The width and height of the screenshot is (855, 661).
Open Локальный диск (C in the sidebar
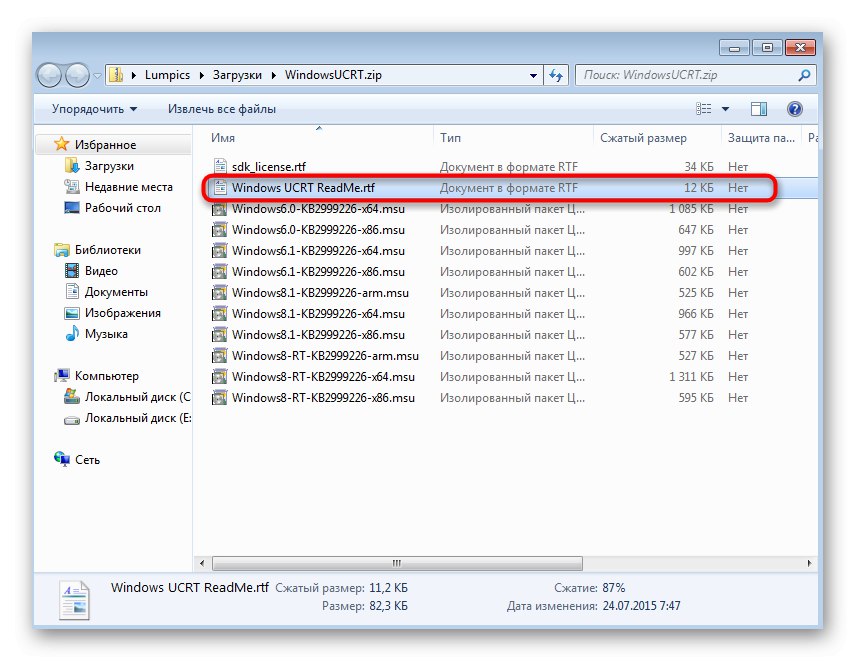(x=137, y=397)
